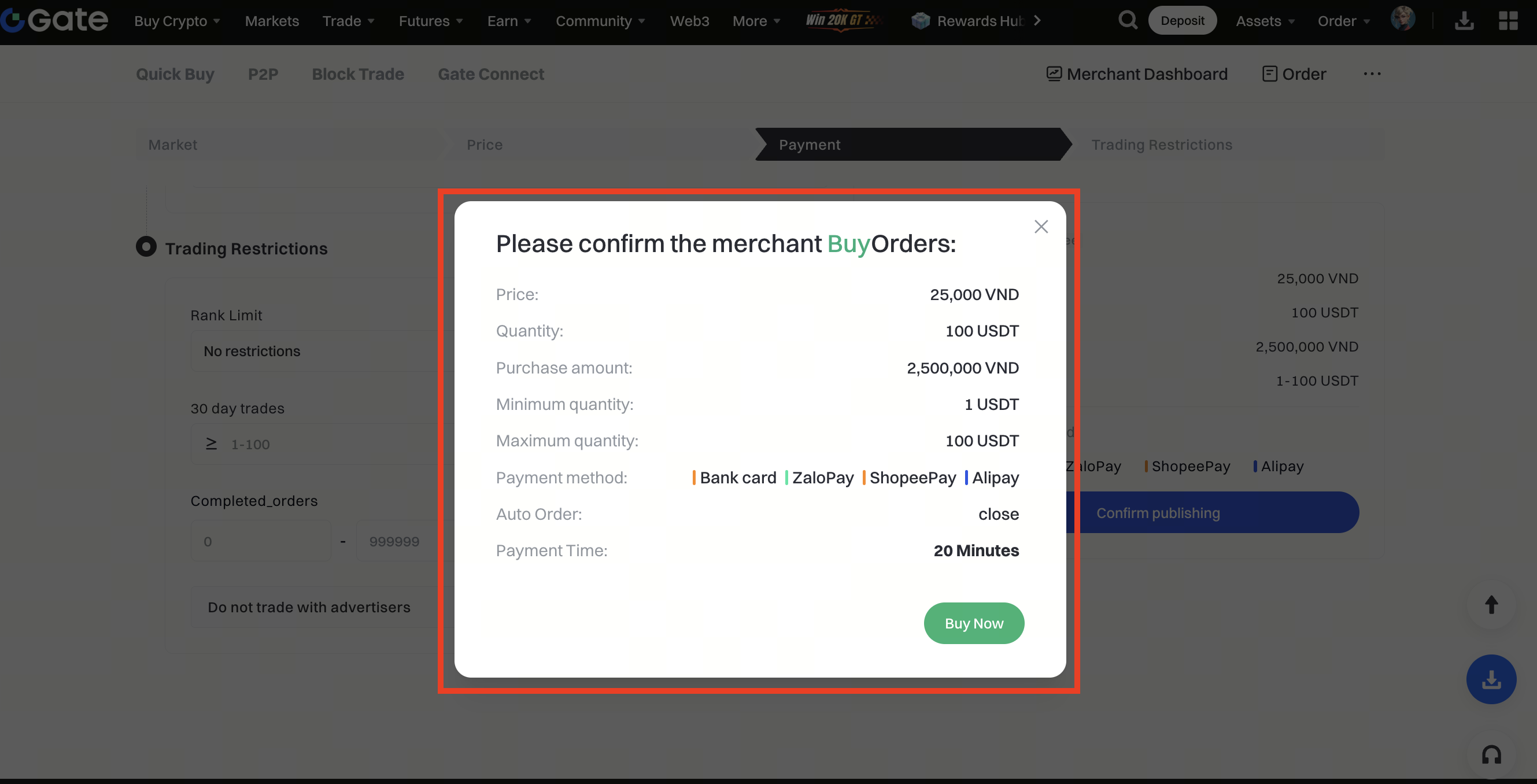The height and width of the screenshot is (784, 1537).
Task: Click the download app icon in header
Action: pyautogui.click(x=1464, y=21)
